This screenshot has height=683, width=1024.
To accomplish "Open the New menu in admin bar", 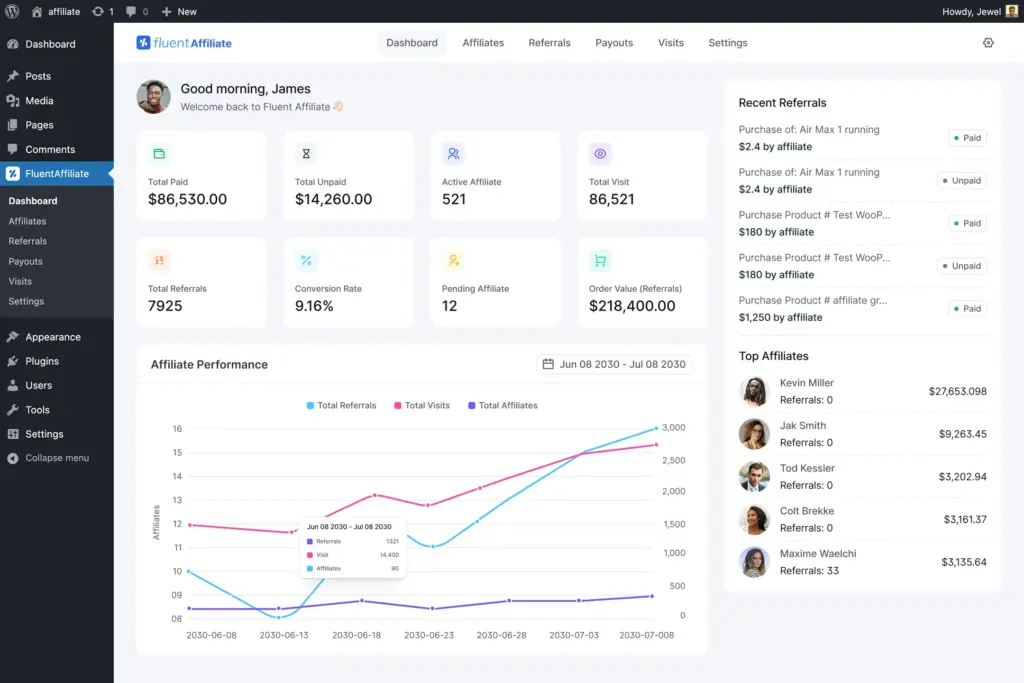I will click(178, 11).
